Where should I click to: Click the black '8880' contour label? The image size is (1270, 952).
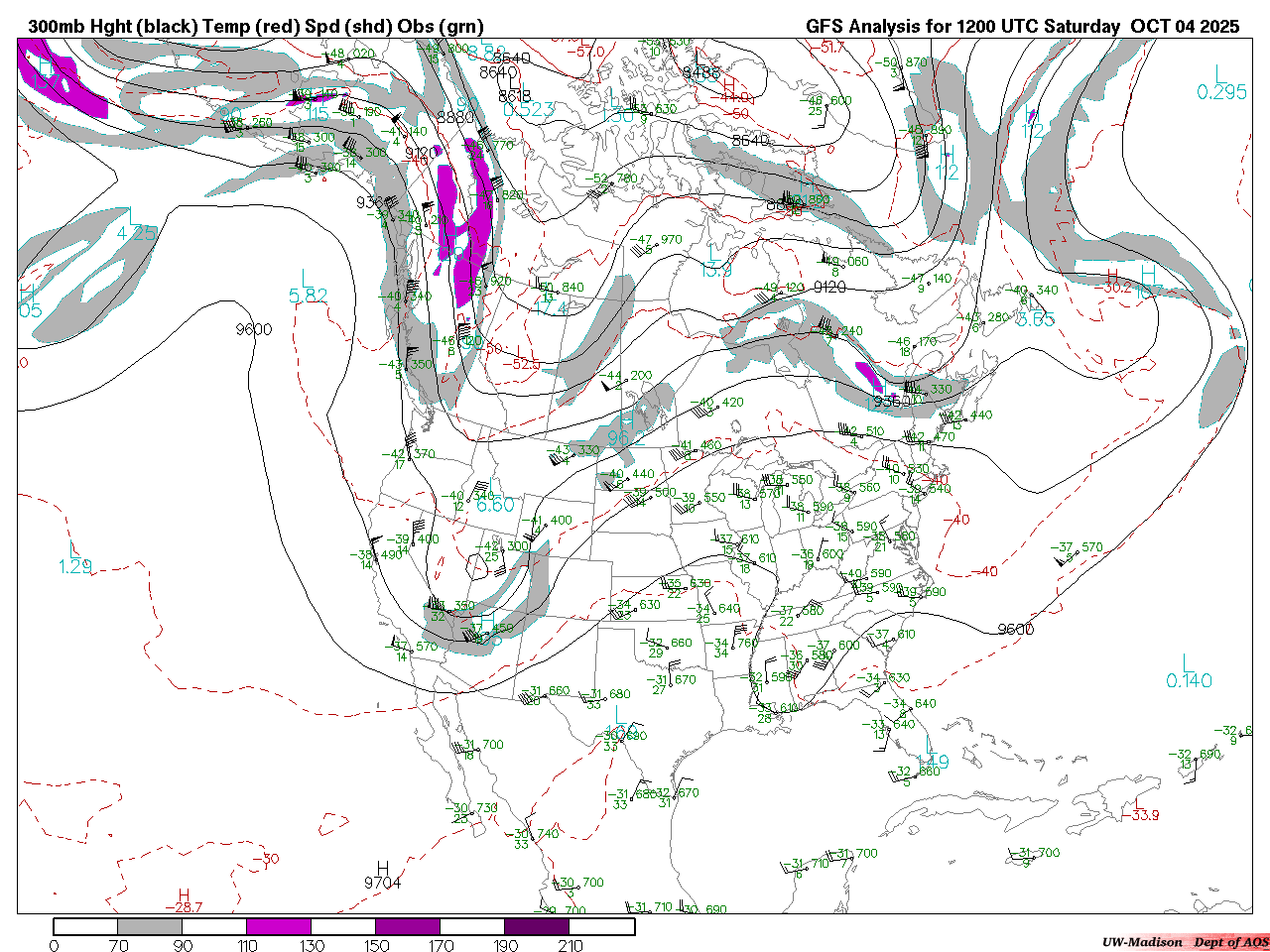coord(455,117)
